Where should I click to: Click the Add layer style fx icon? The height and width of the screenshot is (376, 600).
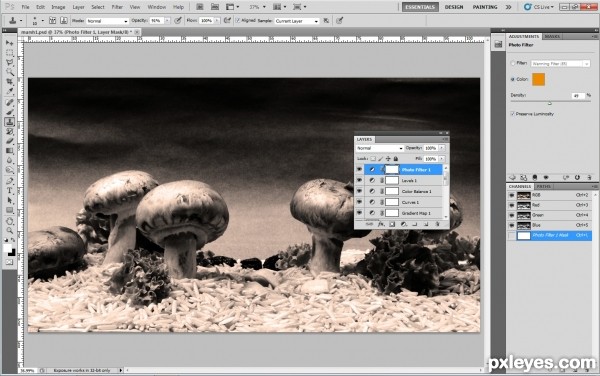click(381, 225)
